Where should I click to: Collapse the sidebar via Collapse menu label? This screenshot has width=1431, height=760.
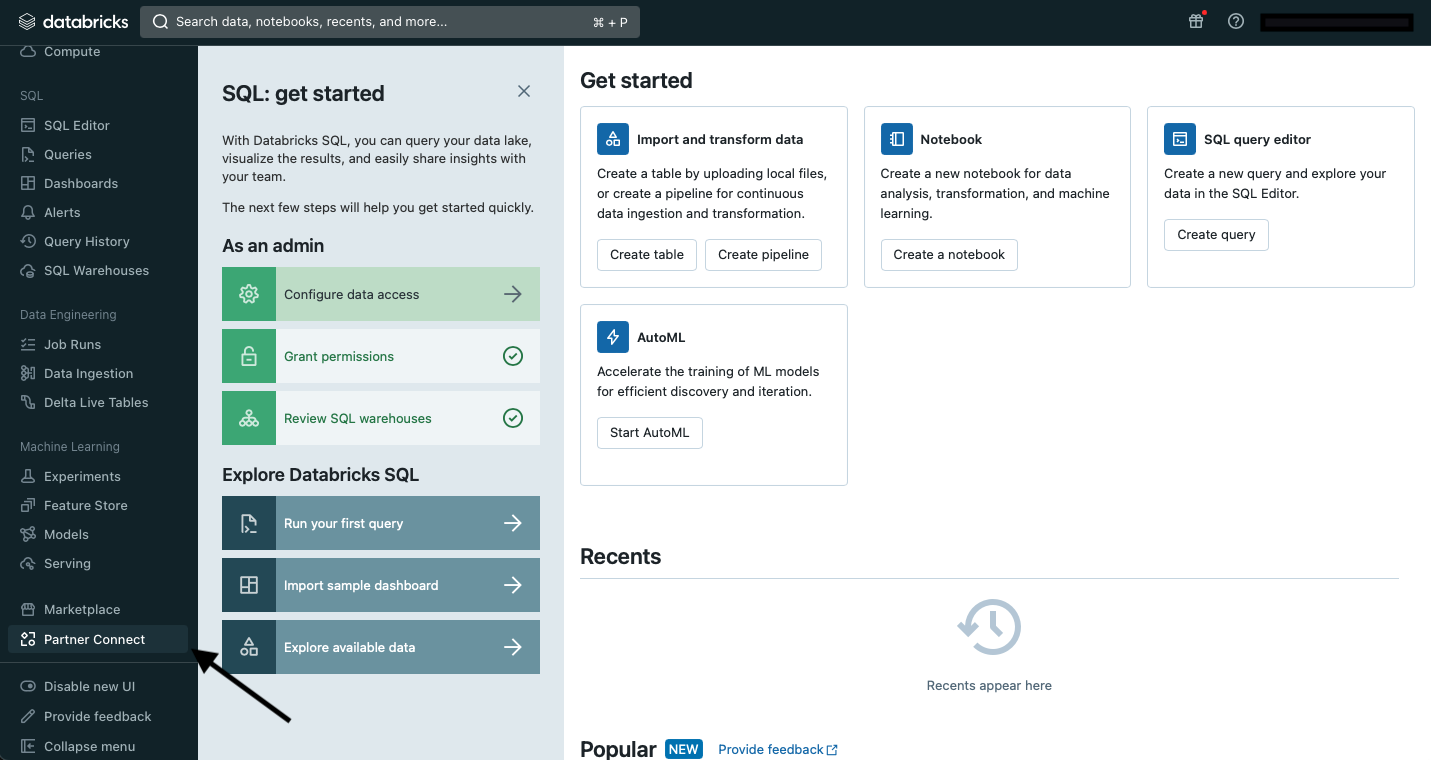[90, 746]
